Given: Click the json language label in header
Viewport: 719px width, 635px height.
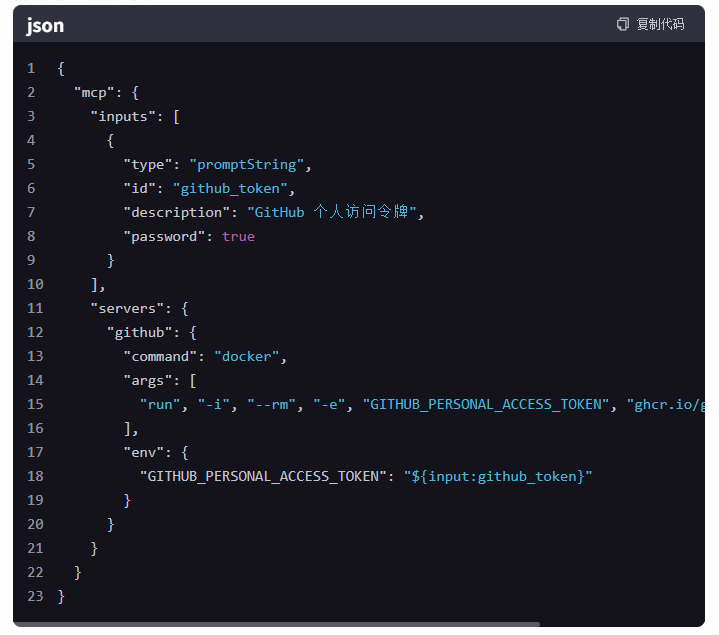Looking at the screenshot, I should click(45, 25).
